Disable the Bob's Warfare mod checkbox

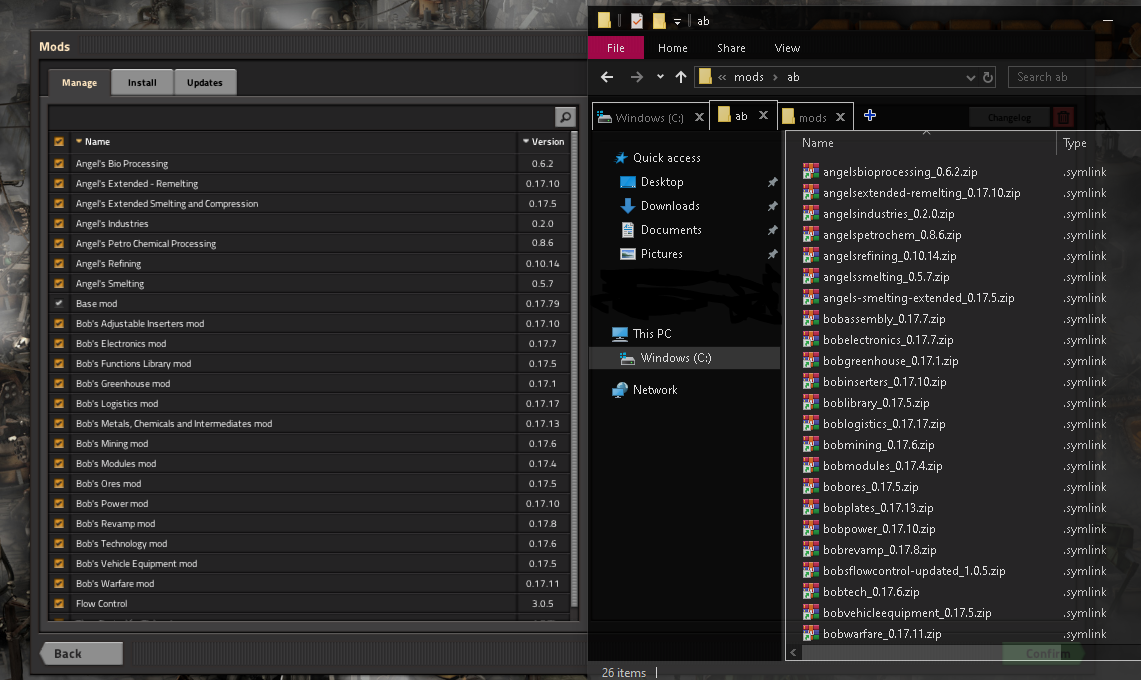(x=59, y=583)
